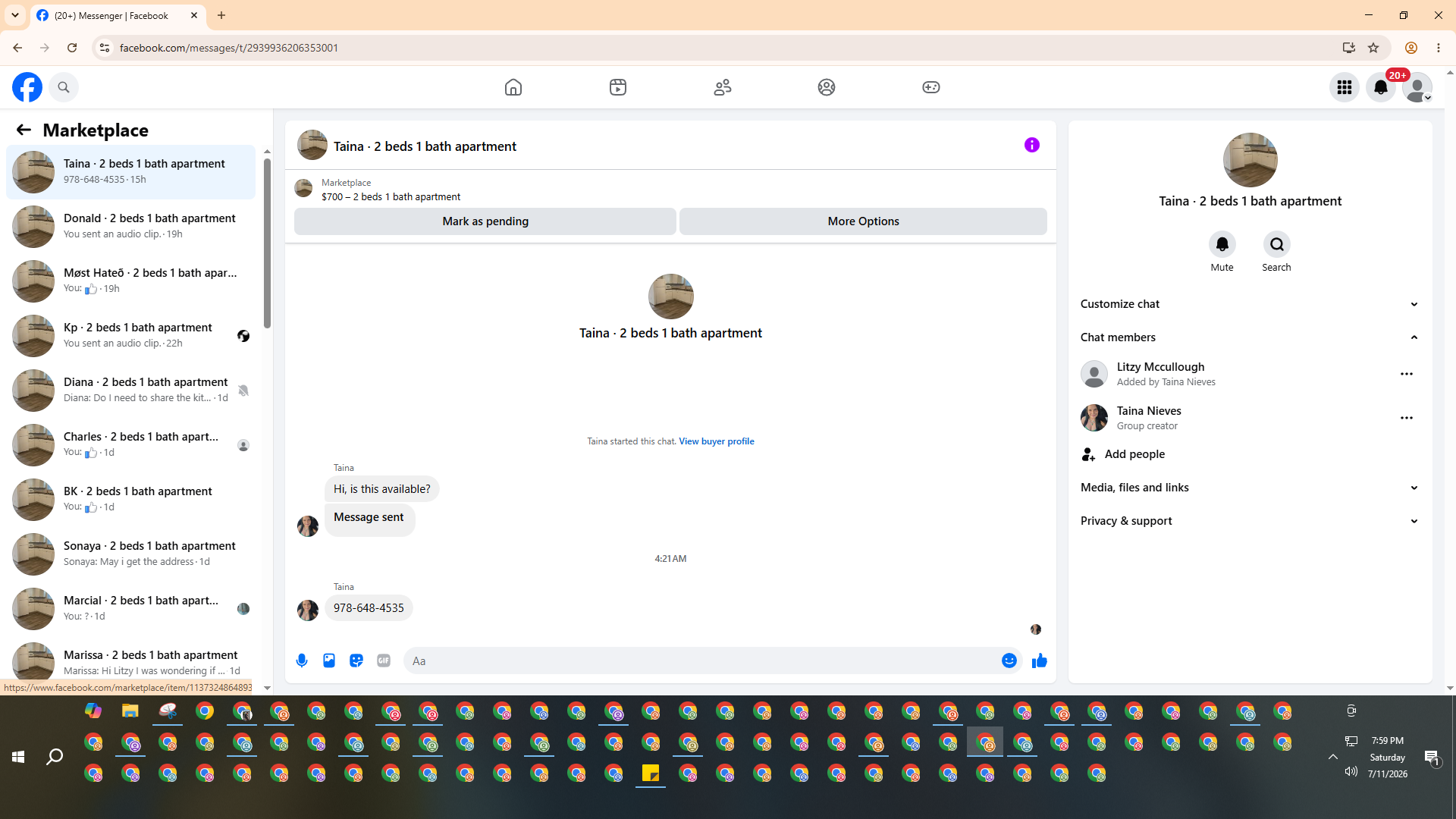
Task: Show hidden system tray icons
Action: 1332,757
